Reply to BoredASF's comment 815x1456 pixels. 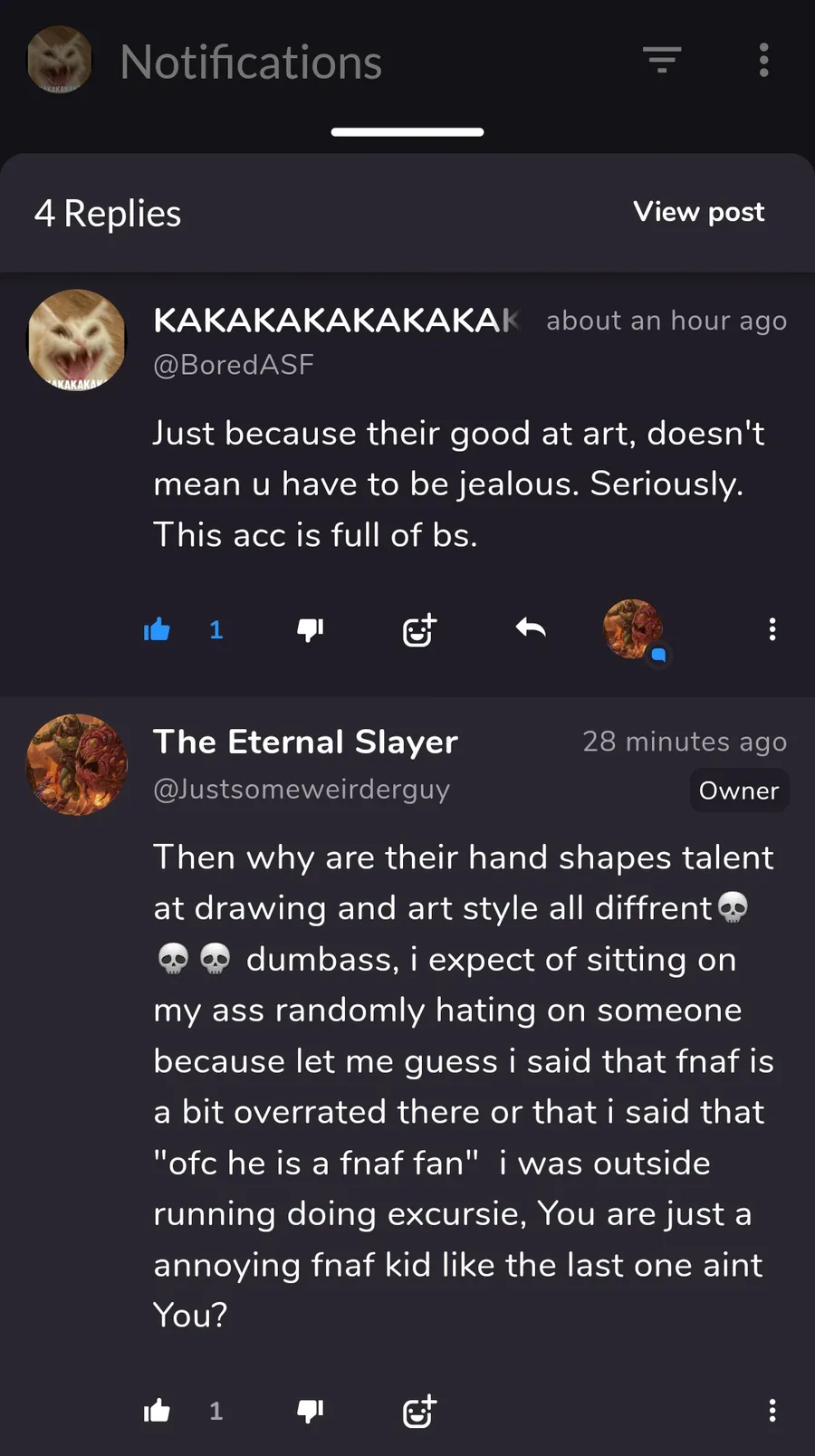(531, 627)
